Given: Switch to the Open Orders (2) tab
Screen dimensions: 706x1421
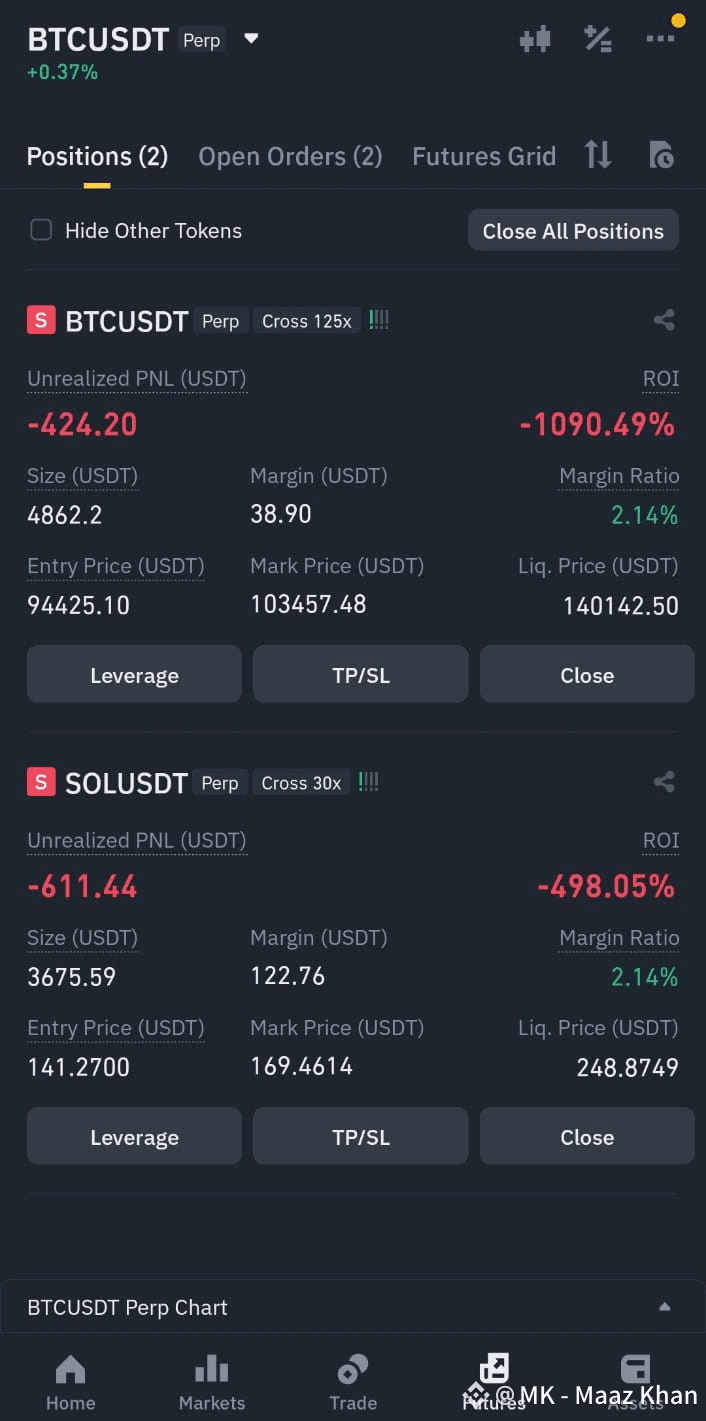Looking at the screenshot, I should [290, 157].
